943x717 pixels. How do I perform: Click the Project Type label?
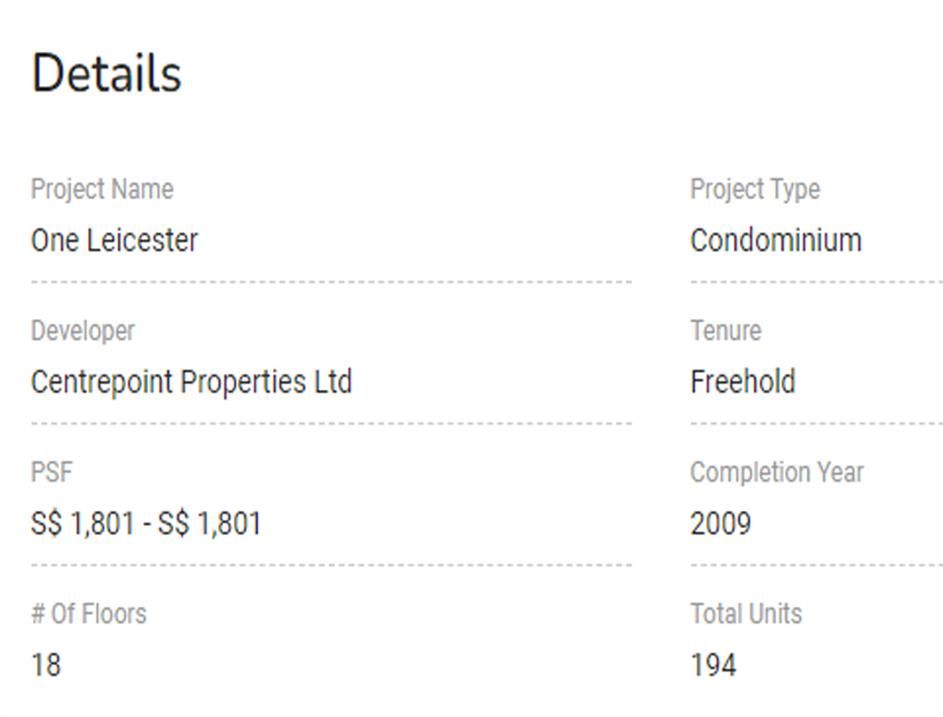point(755,189)
